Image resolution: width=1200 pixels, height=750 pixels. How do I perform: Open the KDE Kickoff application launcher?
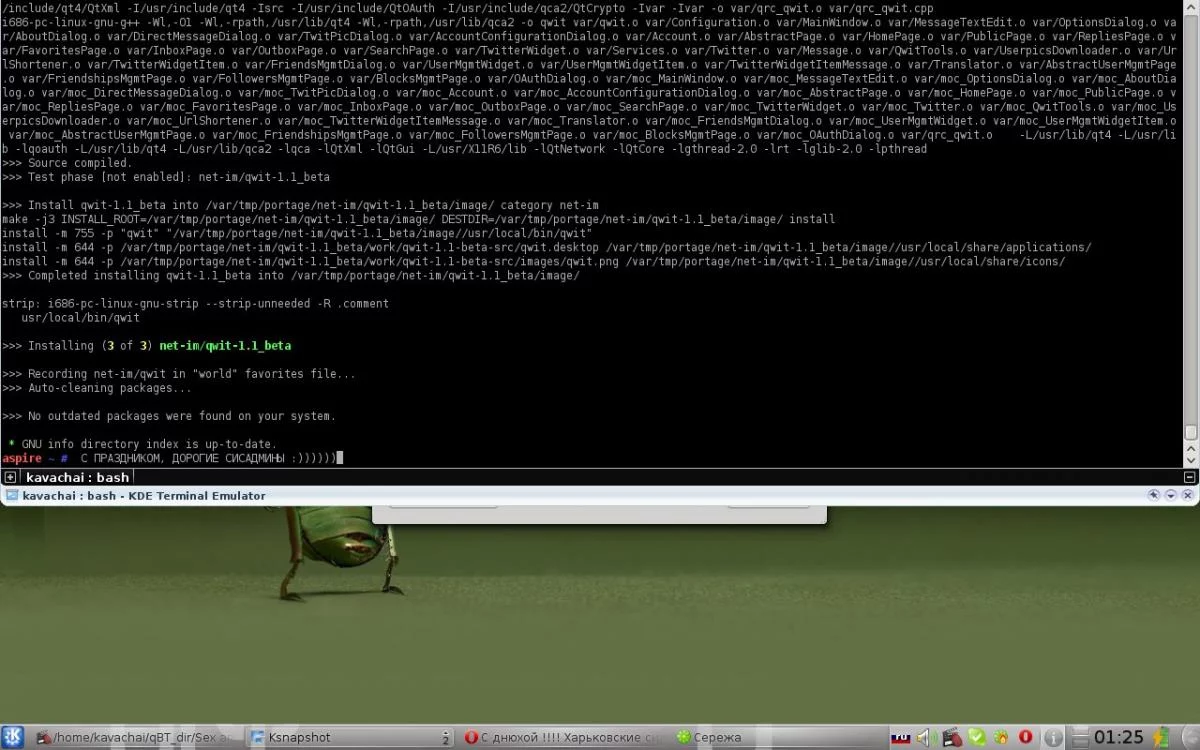12,737
